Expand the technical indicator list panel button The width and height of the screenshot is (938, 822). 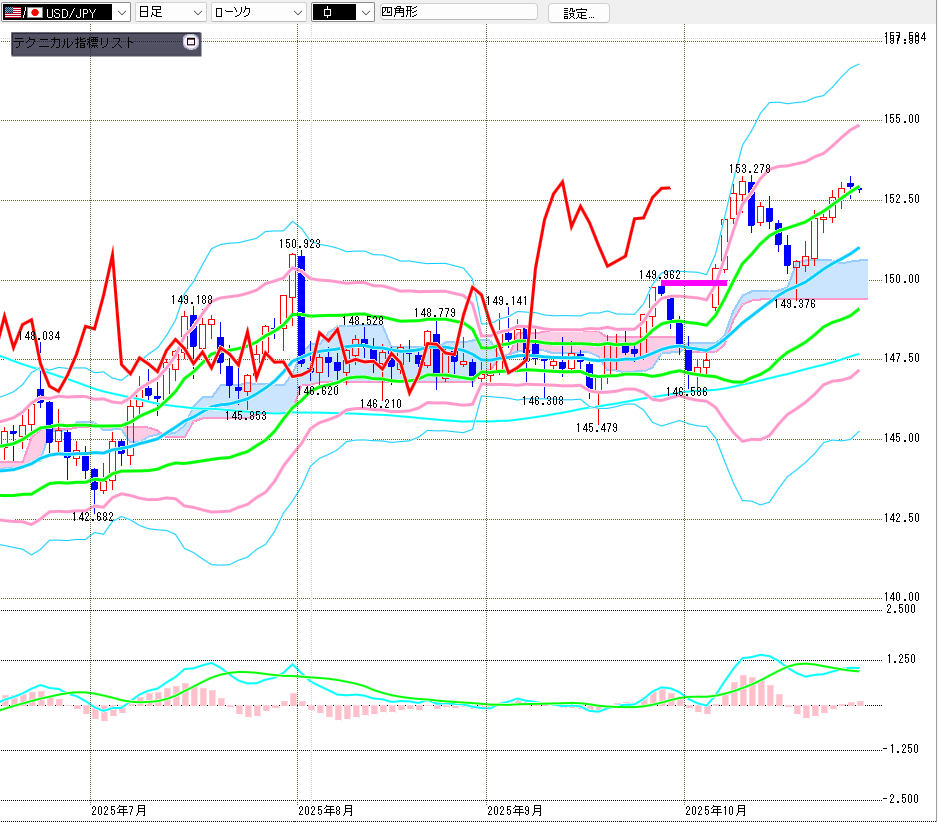tap(191, 43)
